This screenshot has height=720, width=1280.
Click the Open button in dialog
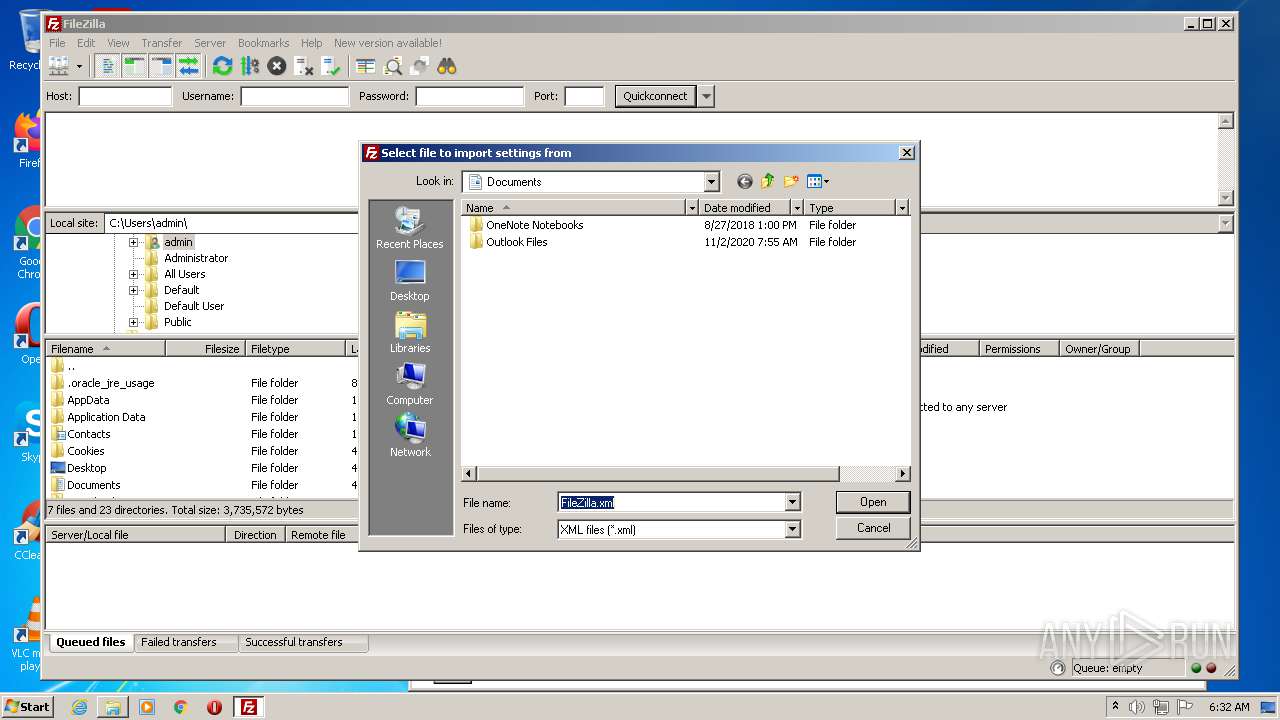(873, 502)
